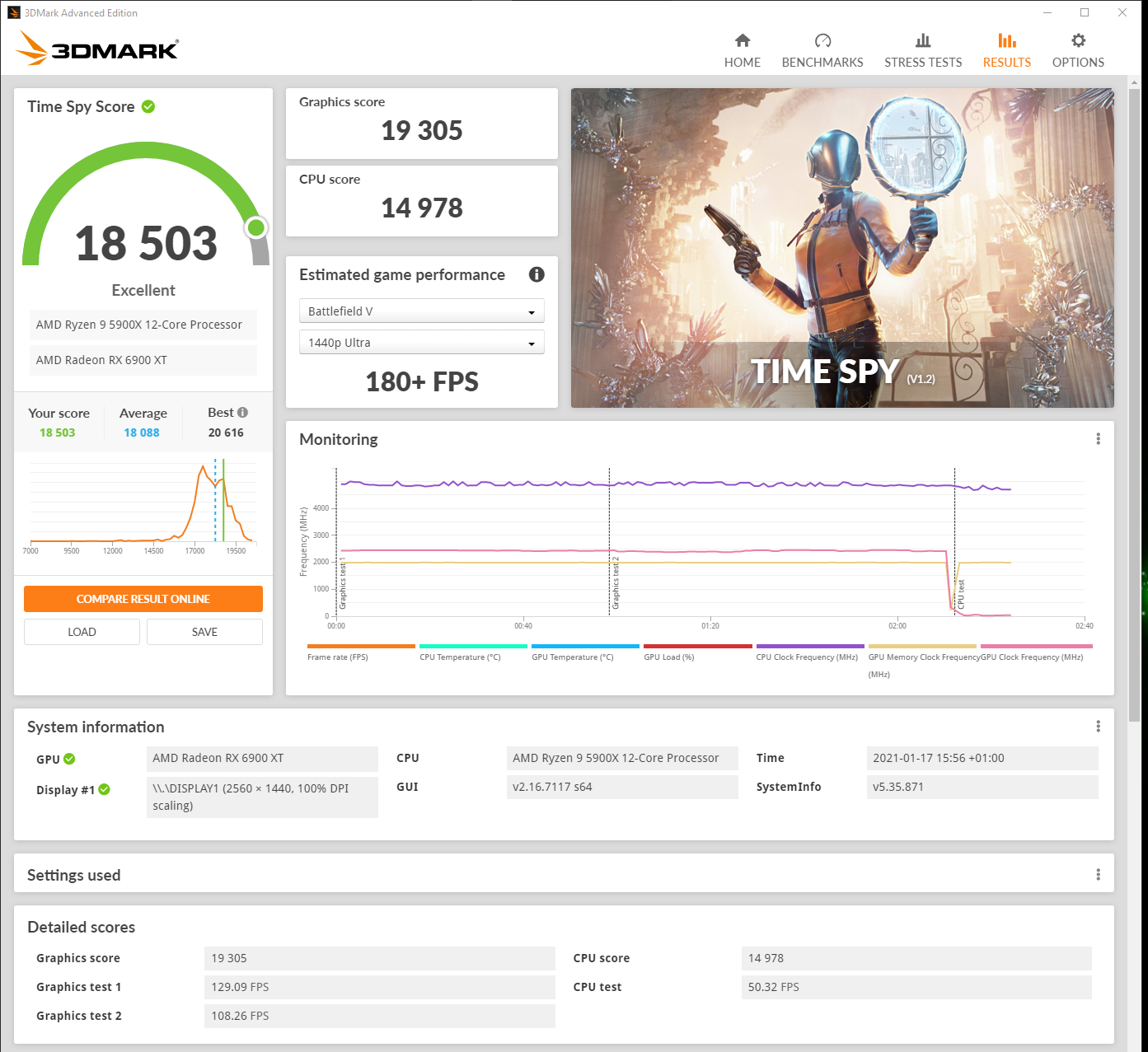The height and width of the screenshot is (1052, 1148).
Task: Open the Estimated game performance info icon
Action: [x=537, y=274]
